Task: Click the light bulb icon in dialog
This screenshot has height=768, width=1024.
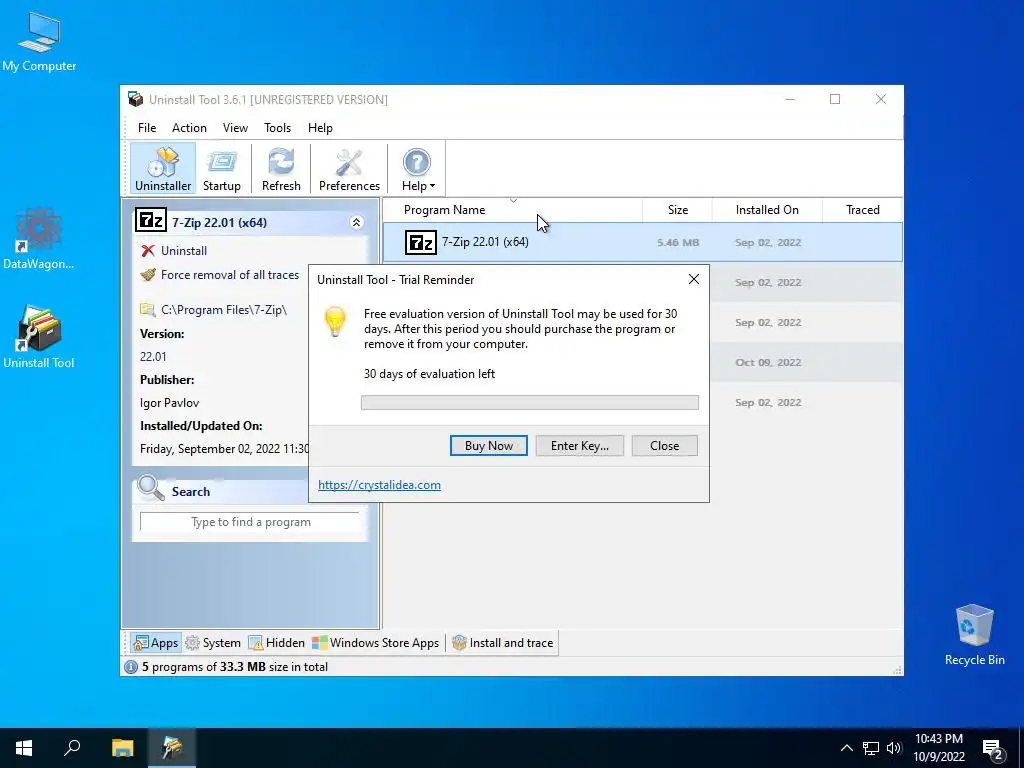Action: [x=335, y=322]
